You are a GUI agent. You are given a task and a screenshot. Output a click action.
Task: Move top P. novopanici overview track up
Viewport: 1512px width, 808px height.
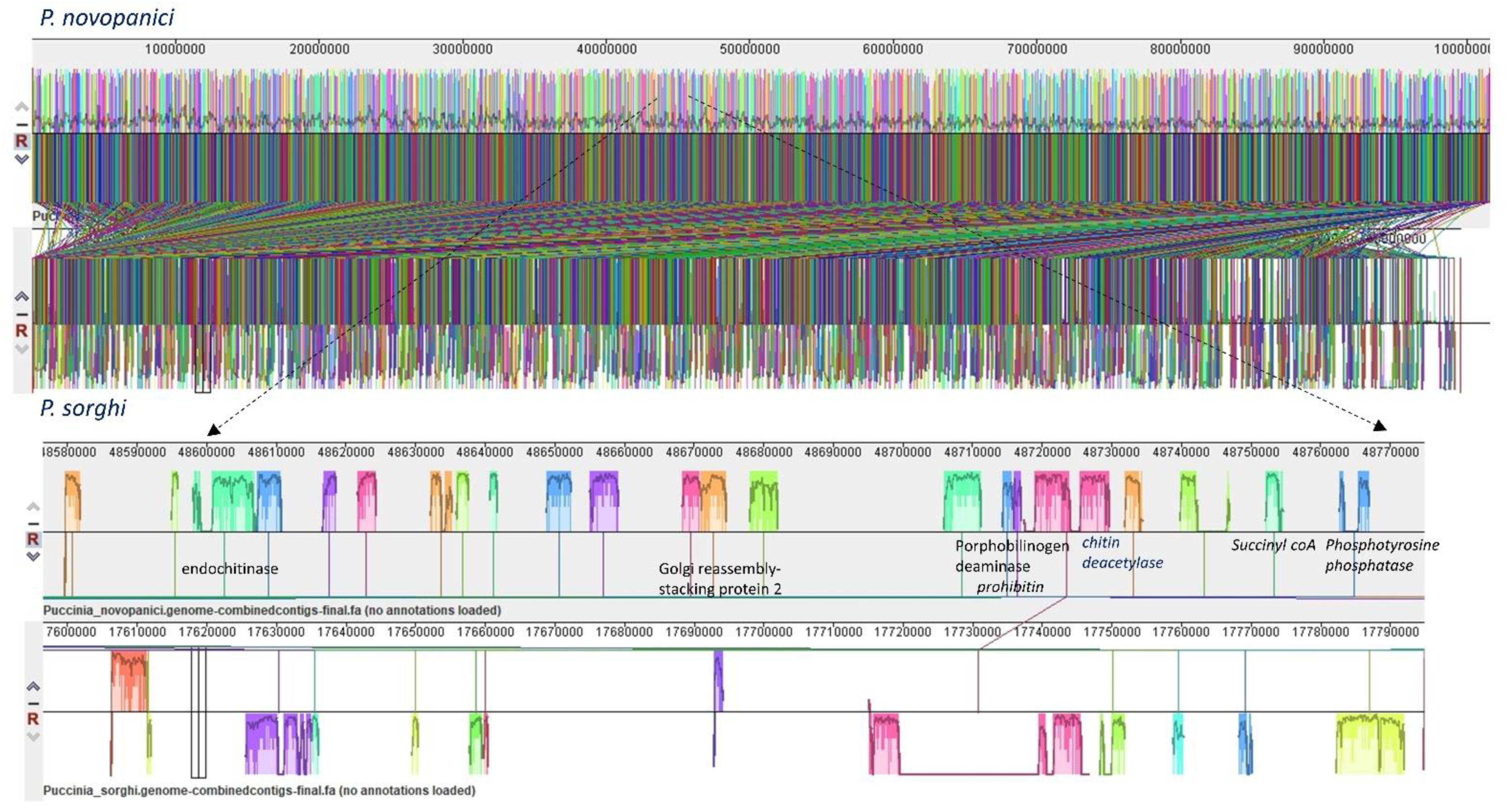(x=21, y=107)
